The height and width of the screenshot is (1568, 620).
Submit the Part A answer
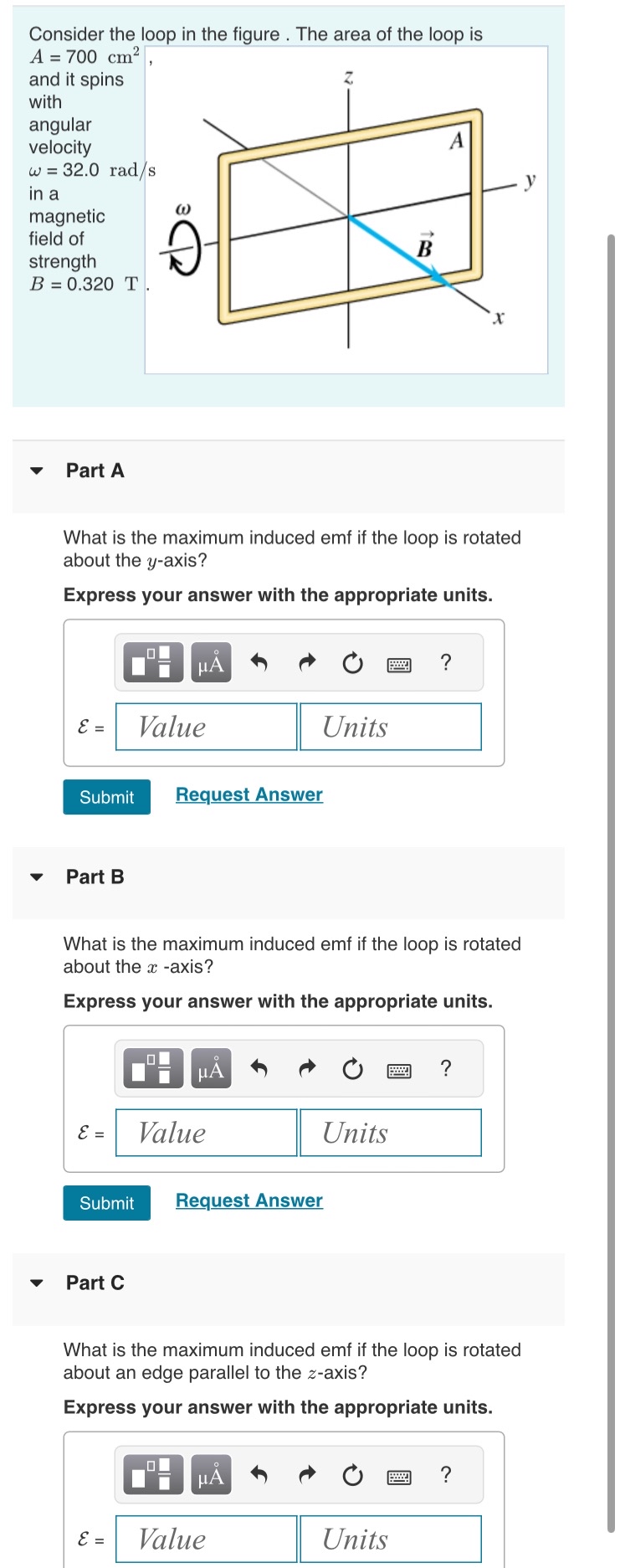coord(106,797)
